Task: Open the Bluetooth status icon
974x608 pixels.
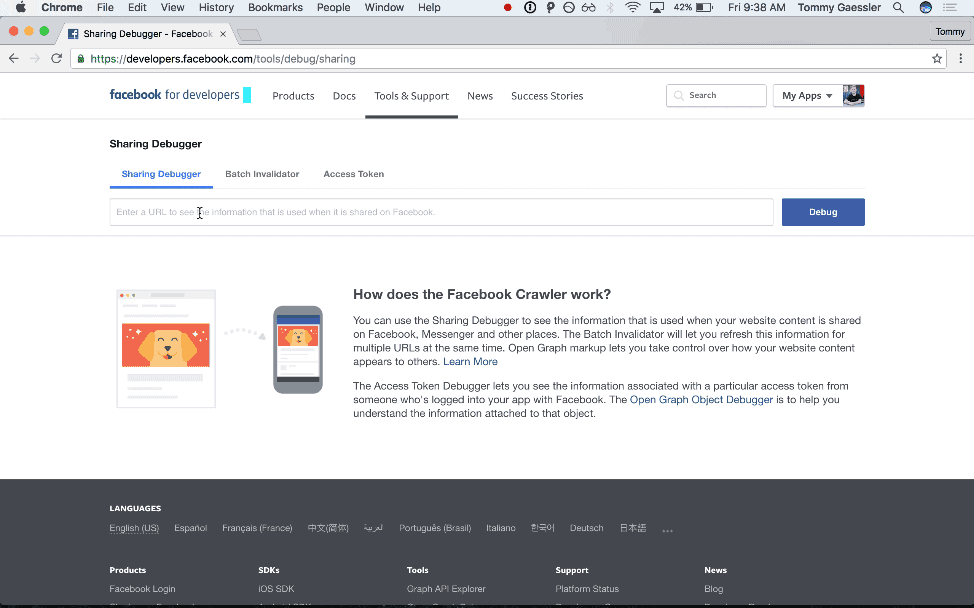Action: point(610,7)
